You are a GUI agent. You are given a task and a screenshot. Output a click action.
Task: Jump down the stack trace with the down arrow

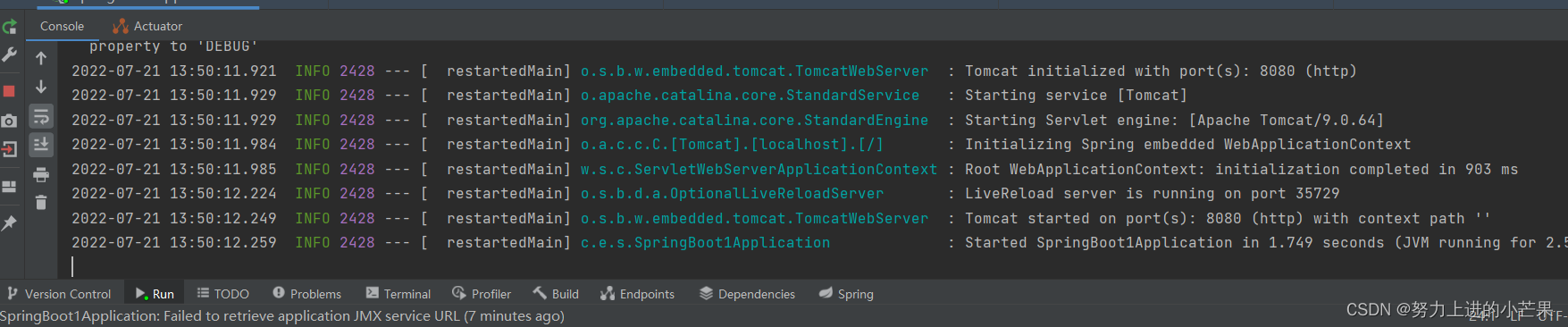pos(41,88)
